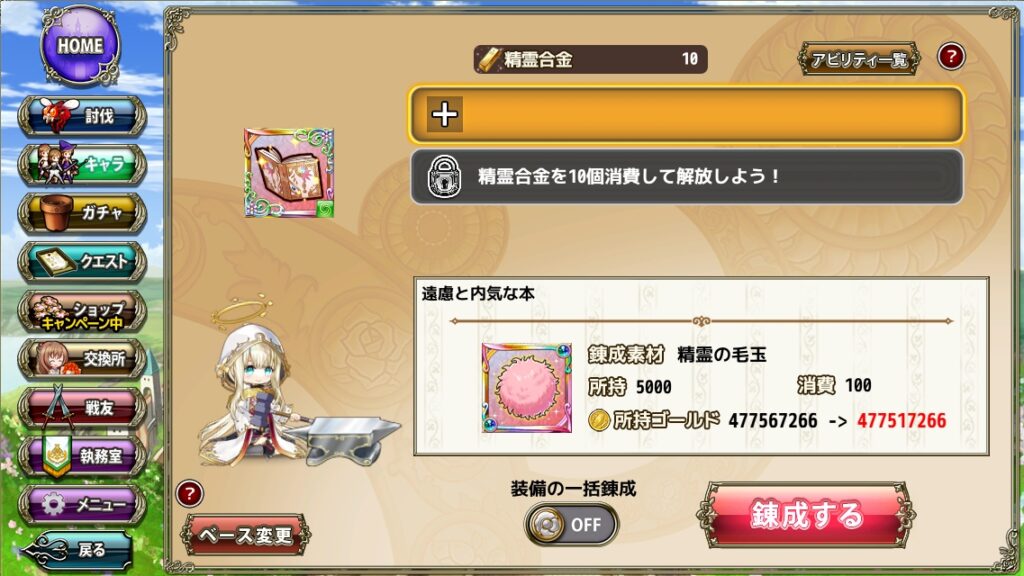The image size is (1024, 576).
Task: Open the 交換所 exchange menu
Action: [x=82, y=359]
